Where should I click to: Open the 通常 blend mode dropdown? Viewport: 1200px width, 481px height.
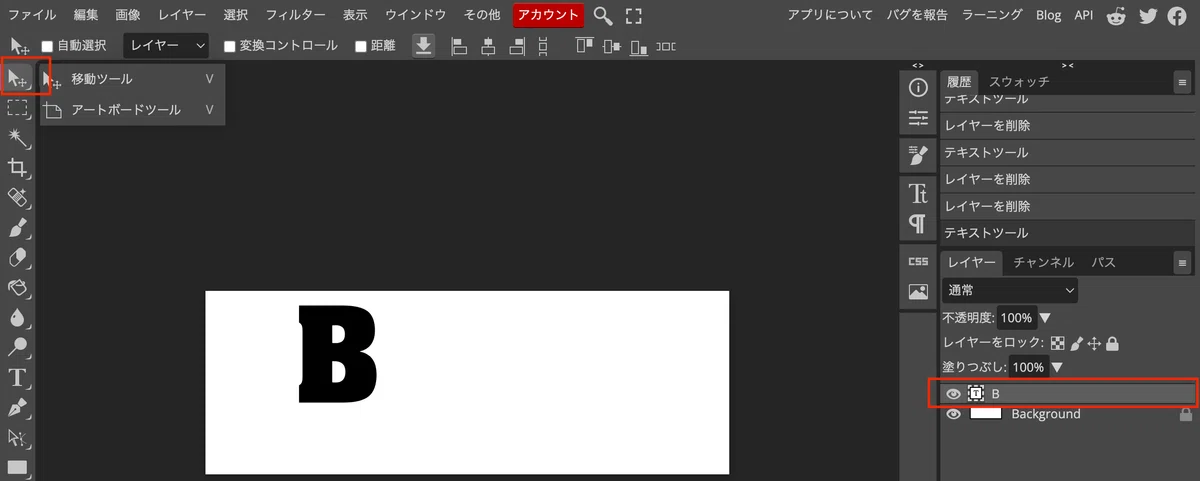click(x=1010, y=290)
